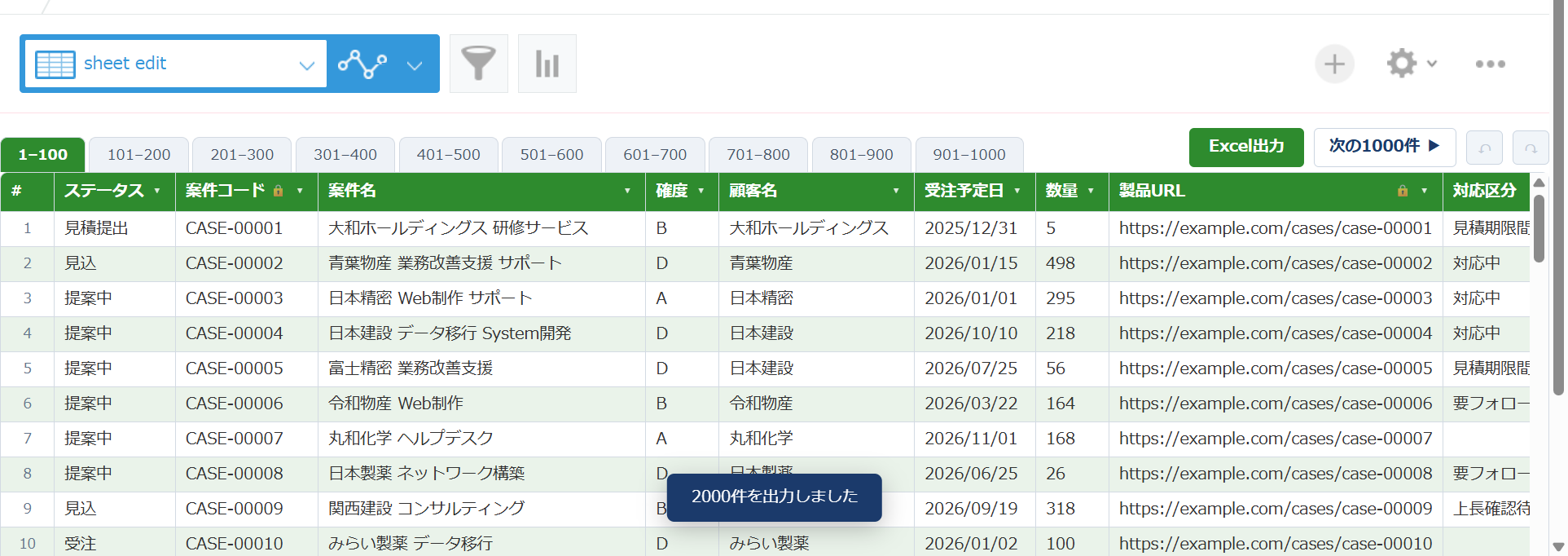This screenshot has width=1568, height=556.
Task: Open the 受注予定日 column filter arrow
Action: click(1017, 191)
